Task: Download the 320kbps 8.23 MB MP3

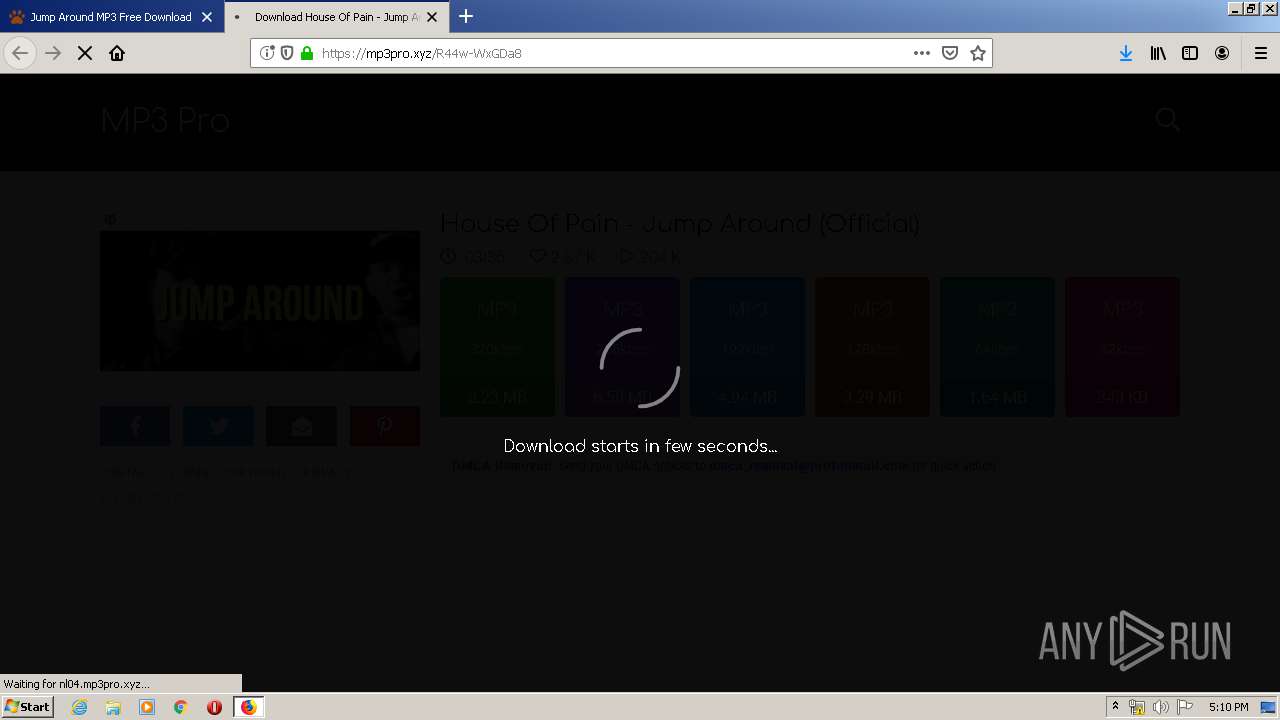Action: 497,347
